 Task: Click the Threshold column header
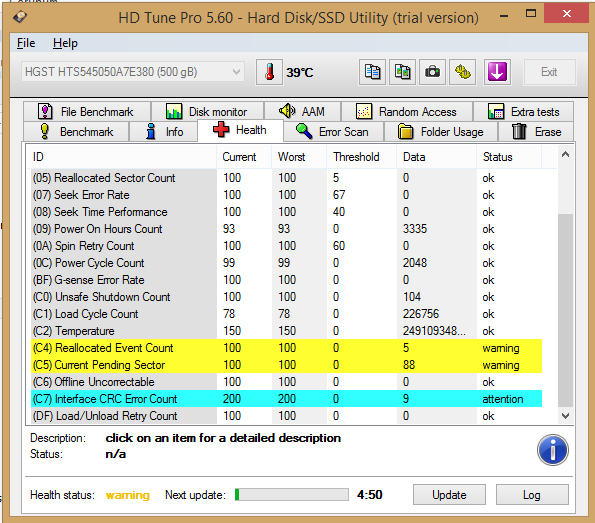coord(362,157)
